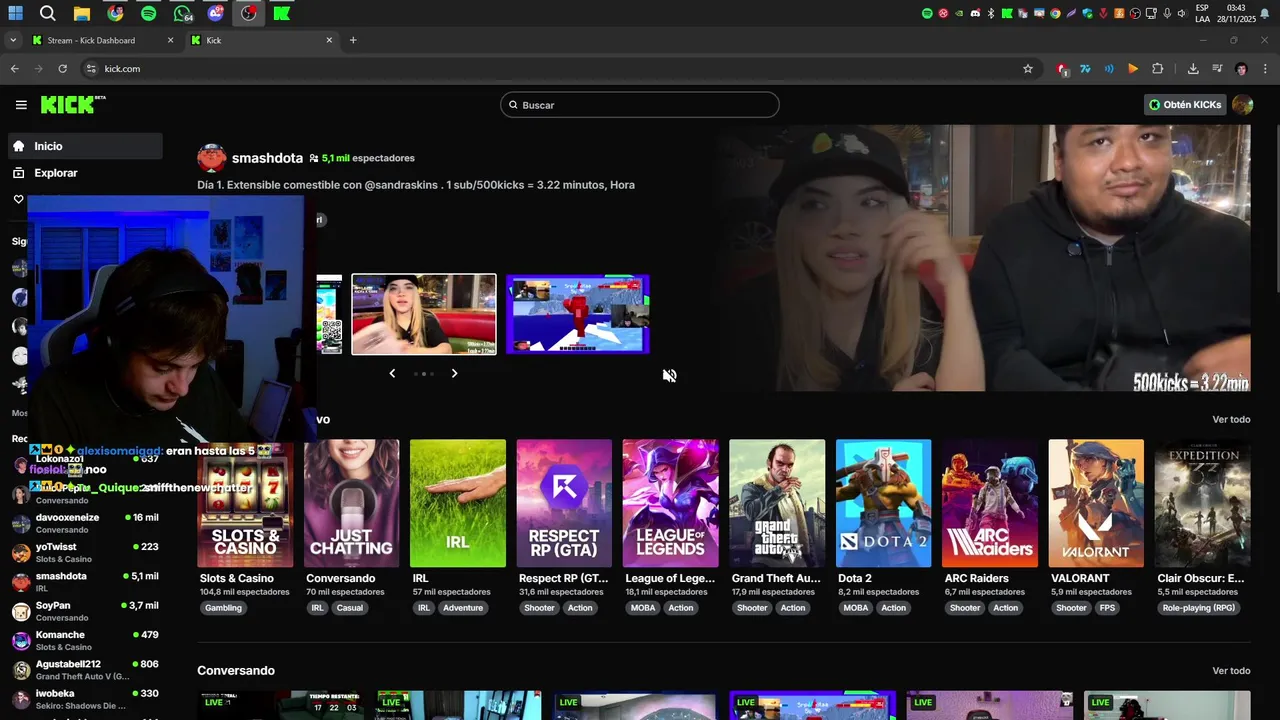This screenshot has width=1280, height=720.
Task: Open Chrome three-dot menu
Action: pyautogui.click(x=1265, y=69)
